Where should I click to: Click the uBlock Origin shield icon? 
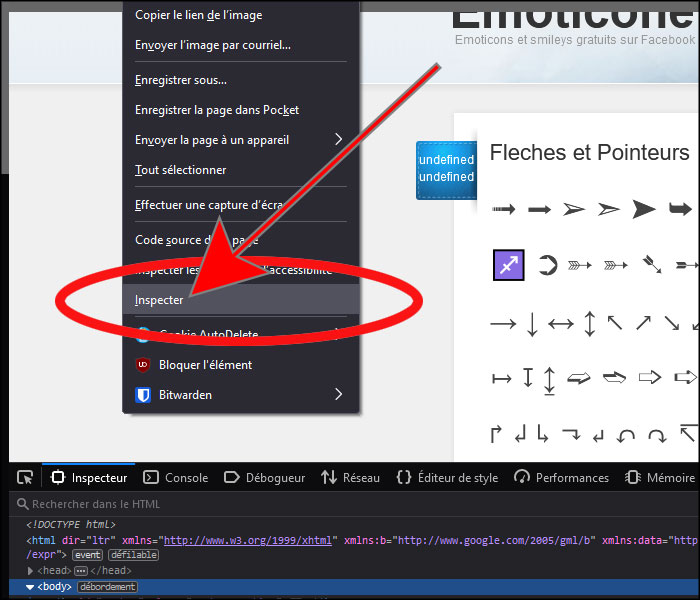(x=142, y=365)
